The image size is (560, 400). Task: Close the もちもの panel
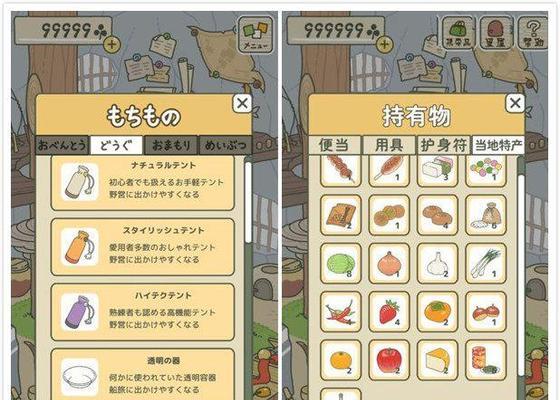click(242, 104)
